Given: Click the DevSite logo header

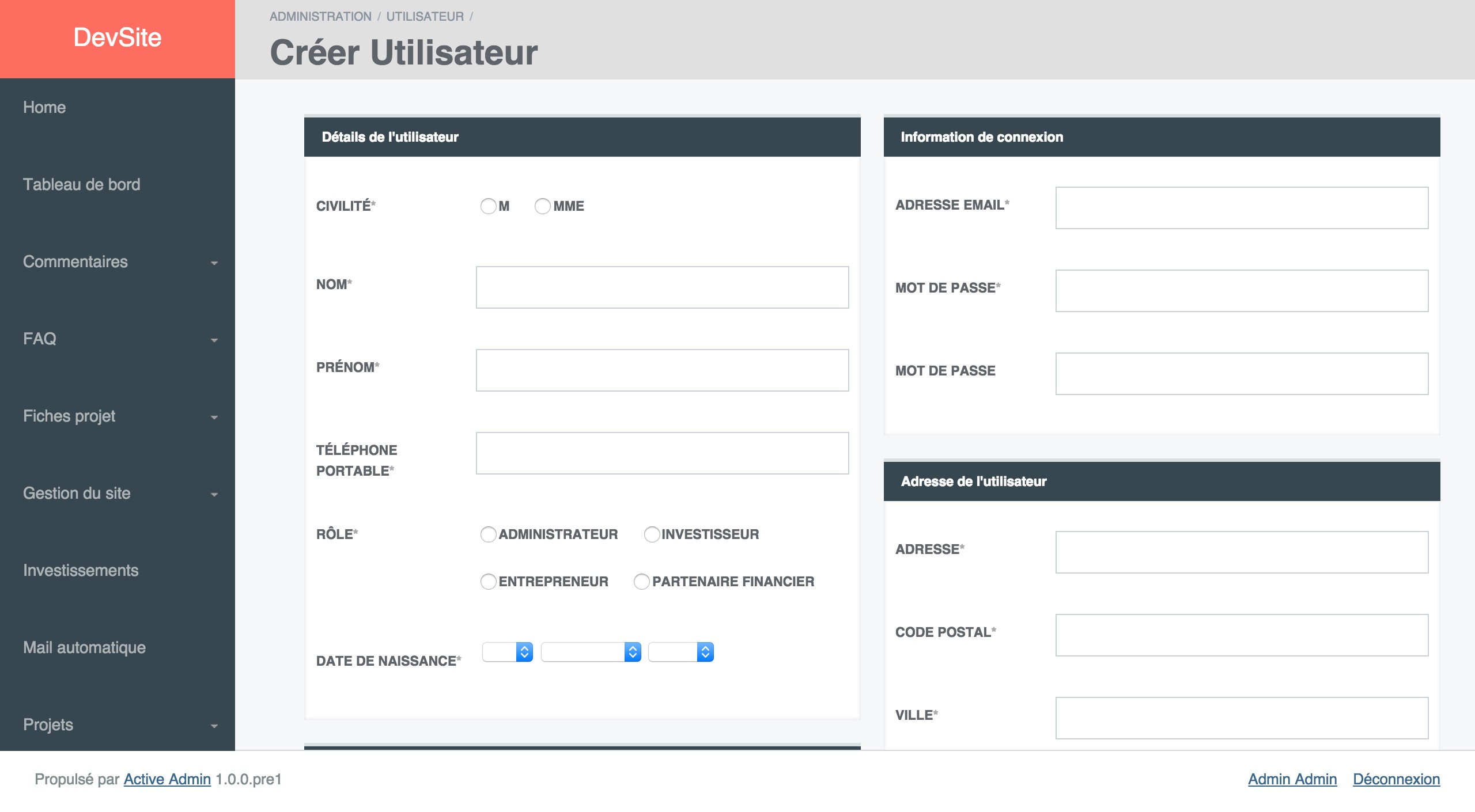Looking at the screenshot, I should tap(118, 38).
